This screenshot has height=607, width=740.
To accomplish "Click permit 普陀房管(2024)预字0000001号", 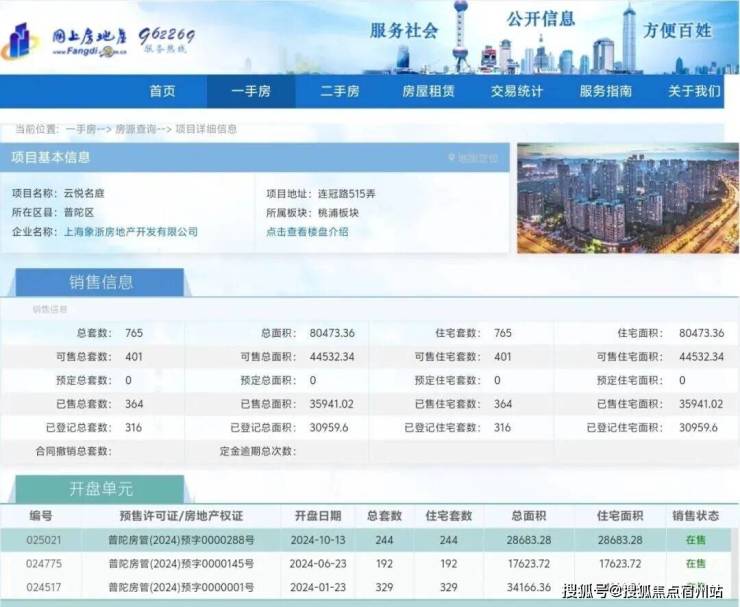I will click(181, 587).
